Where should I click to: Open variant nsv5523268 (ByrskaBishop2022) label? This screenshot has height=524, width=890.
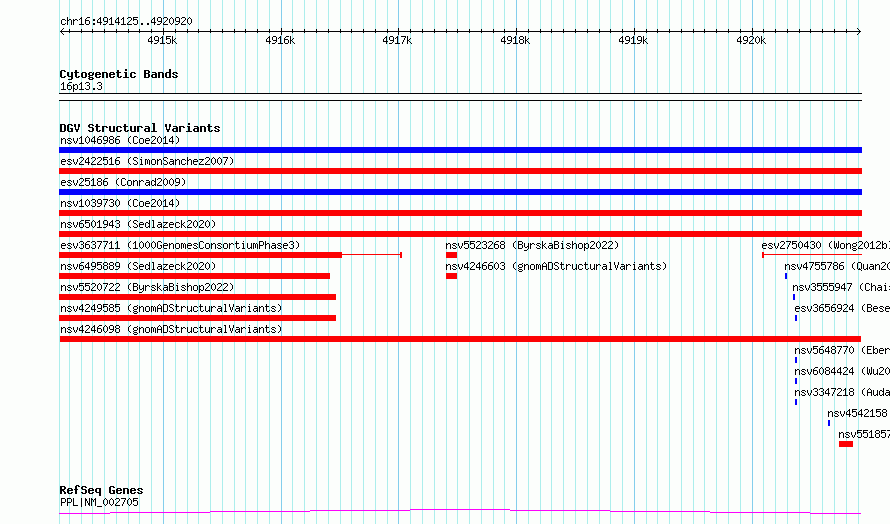[532, 245]
